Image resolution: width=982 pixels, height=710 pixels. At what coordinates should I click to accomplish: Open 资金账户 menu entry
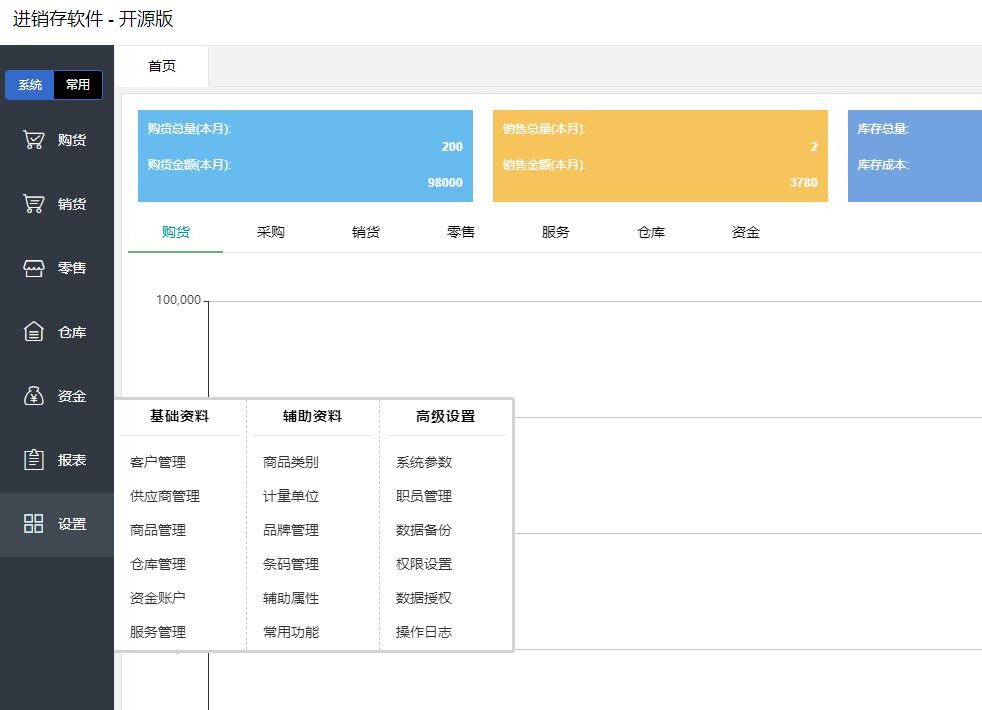(x=158, y=598)
